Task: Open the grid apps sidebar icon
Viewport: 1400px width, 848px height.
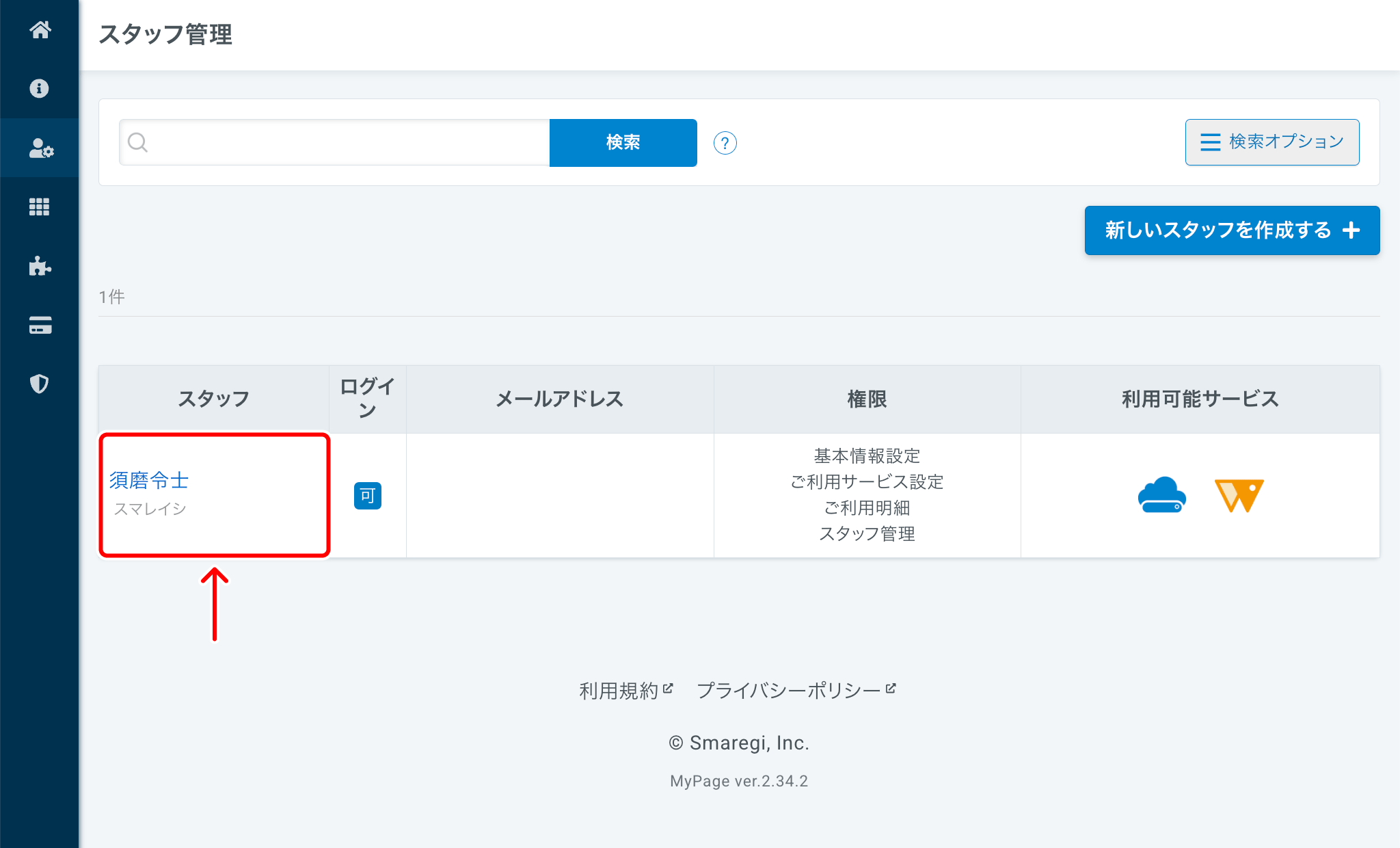Action: pos(40,207)
